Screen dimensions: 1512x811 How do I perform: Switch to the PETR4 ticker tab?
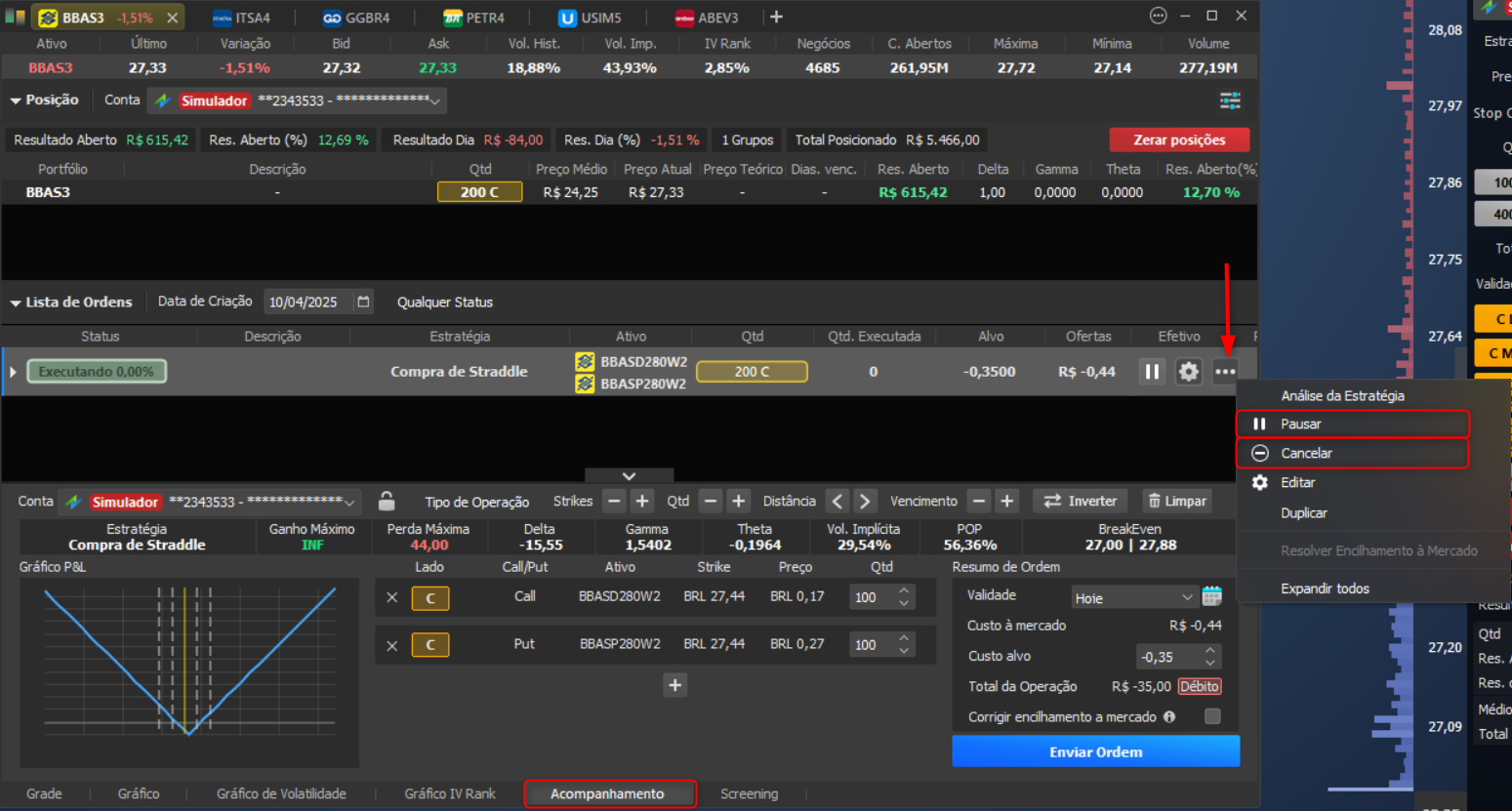(473, 18)
